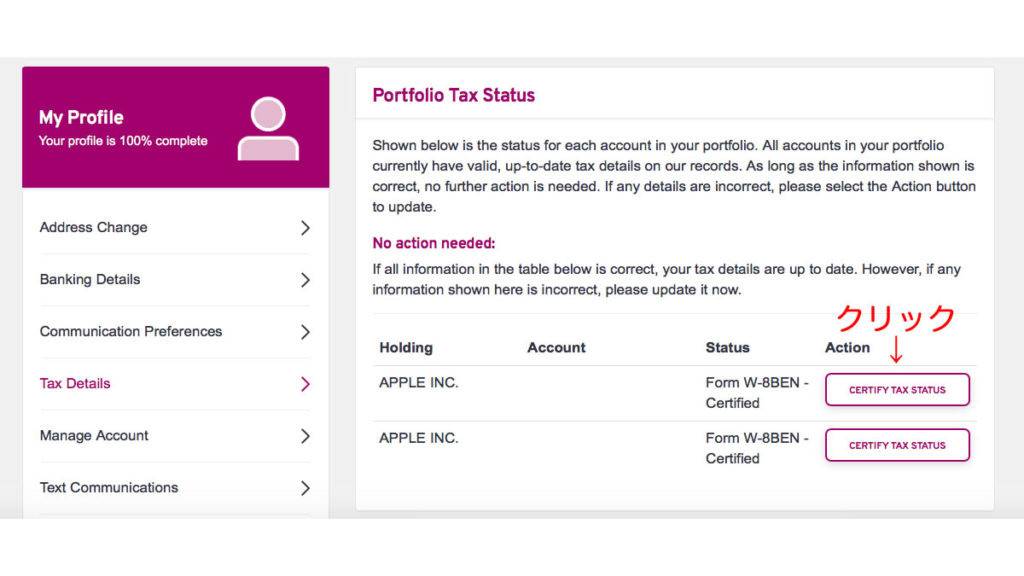Image resolution: width=1024 pixels, height=576 pixels.
Task: Select the second APPLE INC. holding row
Action: click(674, 449)
